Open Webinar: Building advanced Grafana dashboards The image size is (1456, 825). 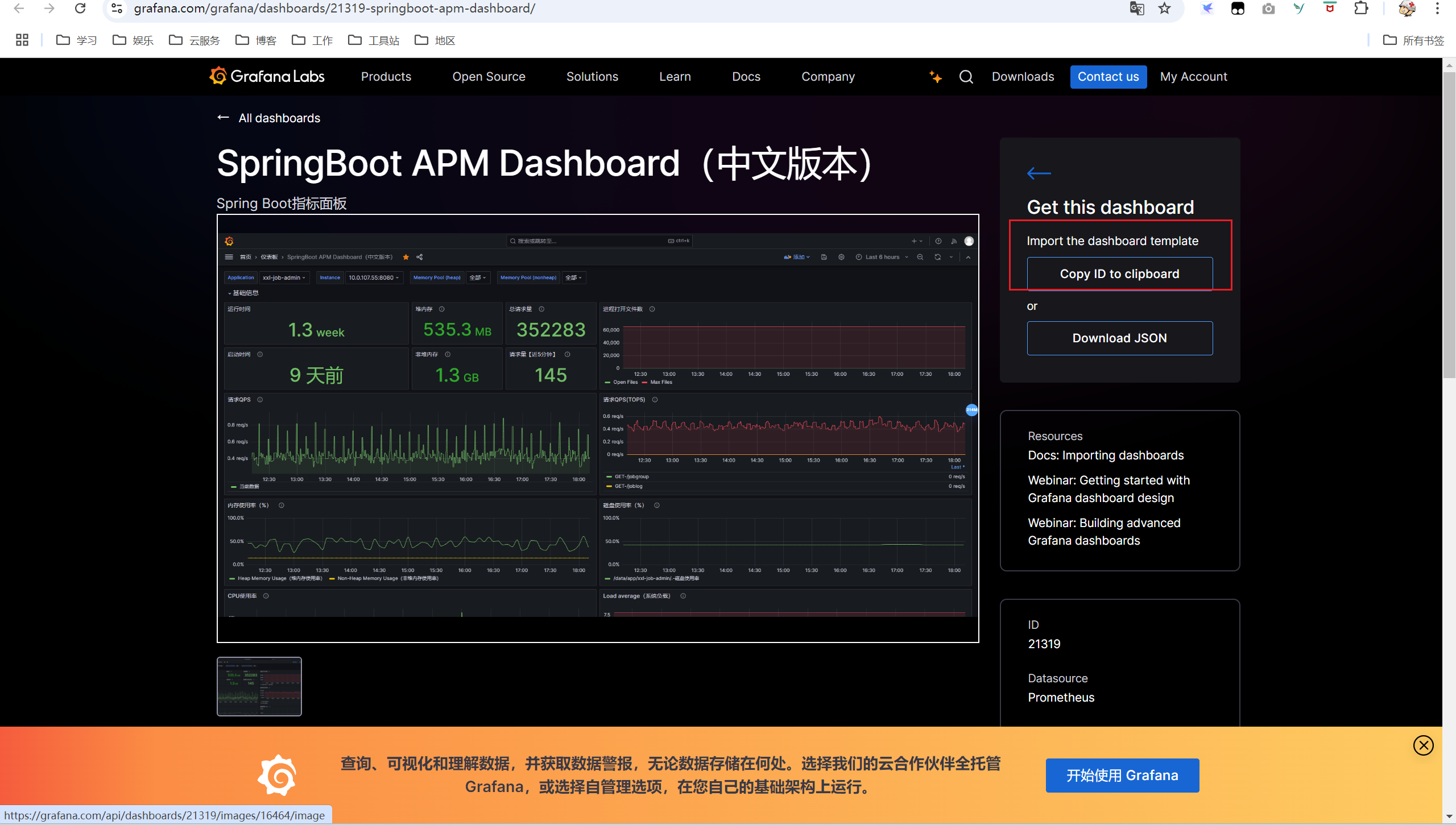click(1105, 531)
